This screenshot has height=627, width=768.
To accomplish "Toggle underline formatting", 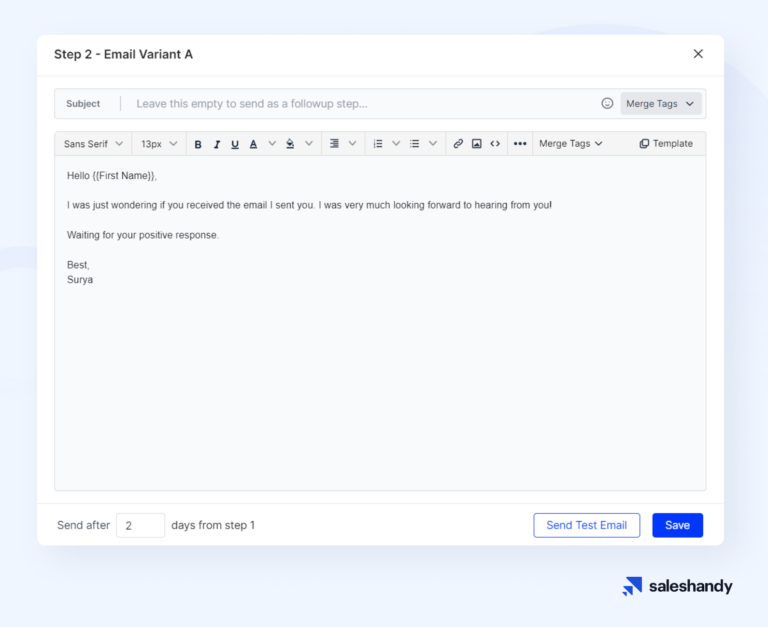I will click(x=235, y=144).
